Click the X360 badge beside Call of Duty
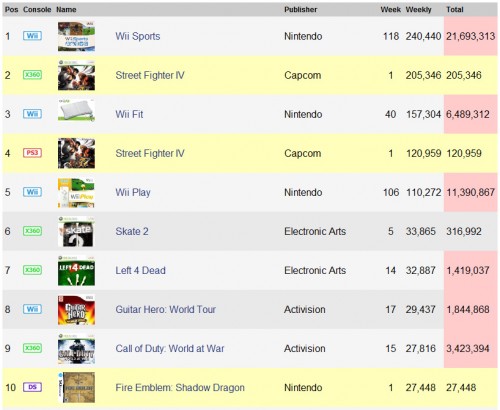This screenshot has width=500, height=410. [32, 348]
